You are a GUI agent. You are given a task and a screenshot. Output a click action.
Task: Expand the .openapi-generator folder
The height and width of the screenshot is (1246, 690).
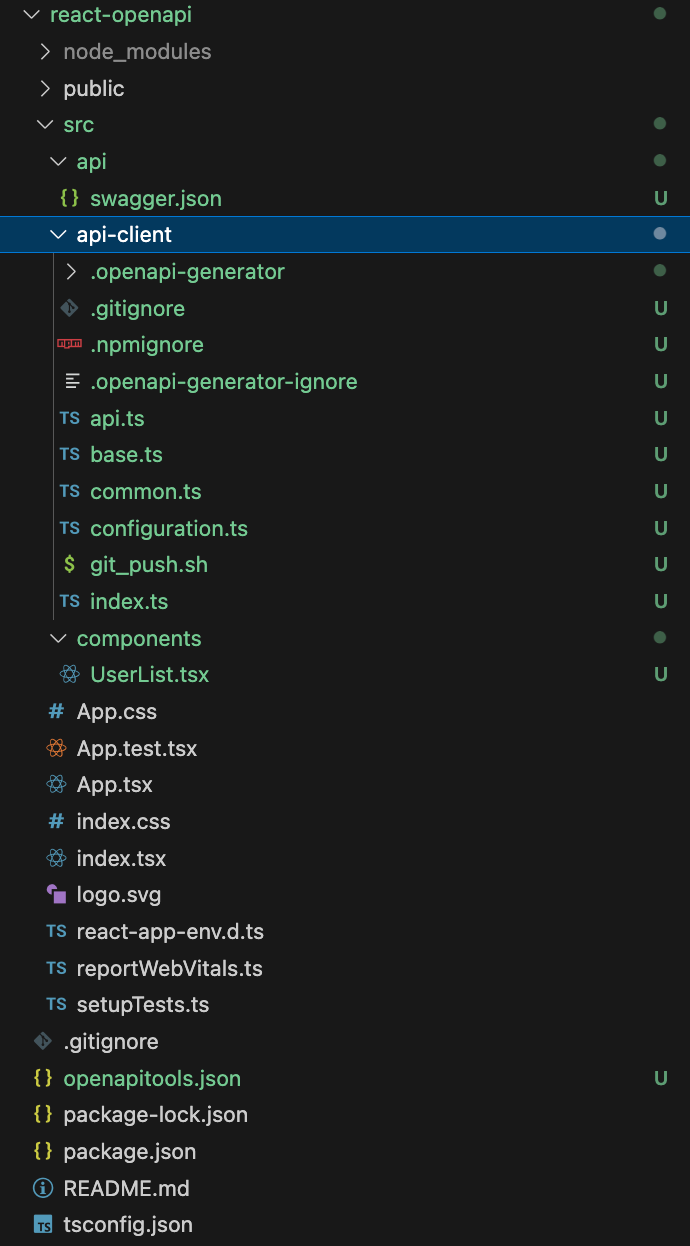[x=70, y=271]
